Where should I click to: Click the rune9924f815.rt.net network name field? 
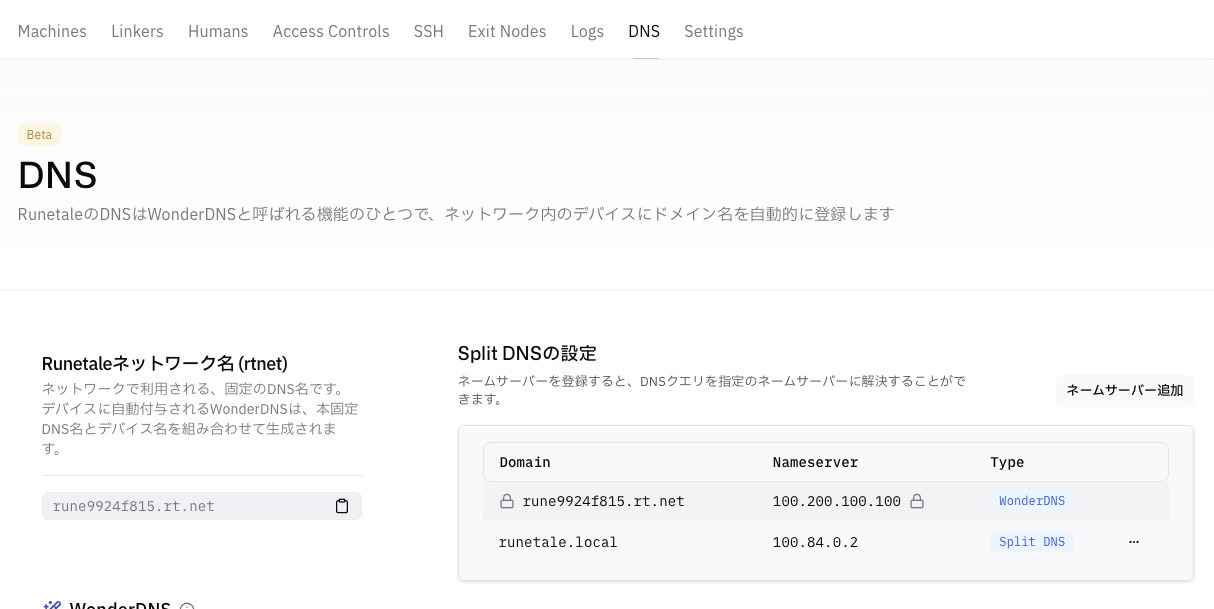(202, 506)
